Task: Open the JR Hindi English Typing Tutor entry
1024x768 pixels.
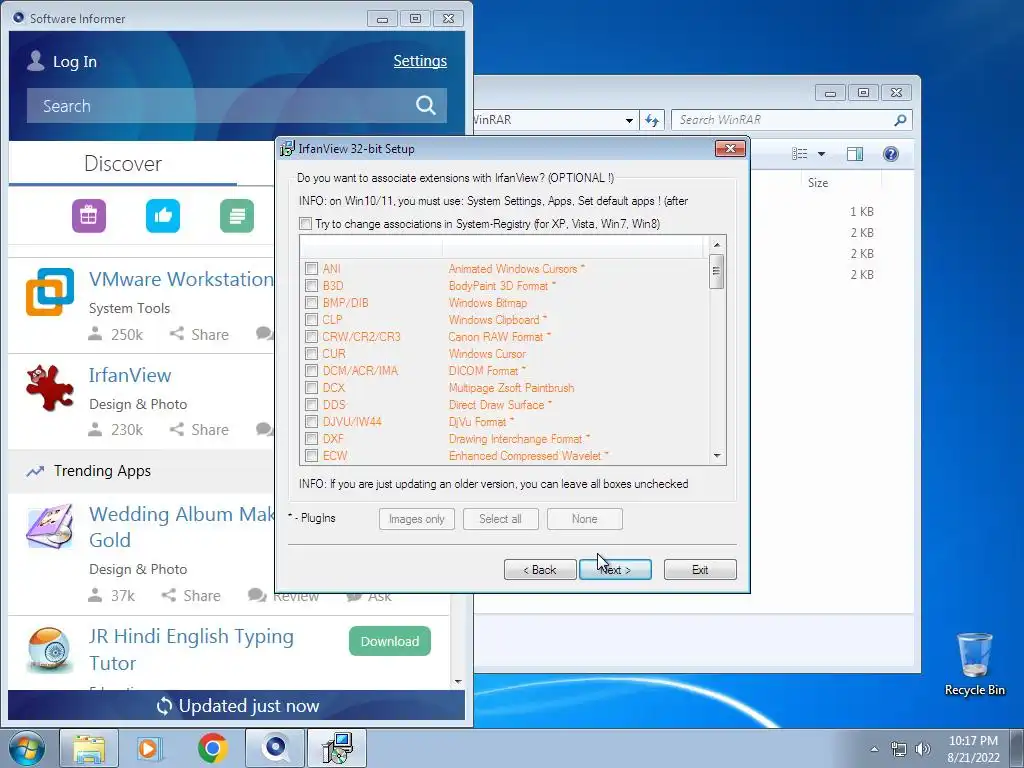Action: [x=191, y=649]
